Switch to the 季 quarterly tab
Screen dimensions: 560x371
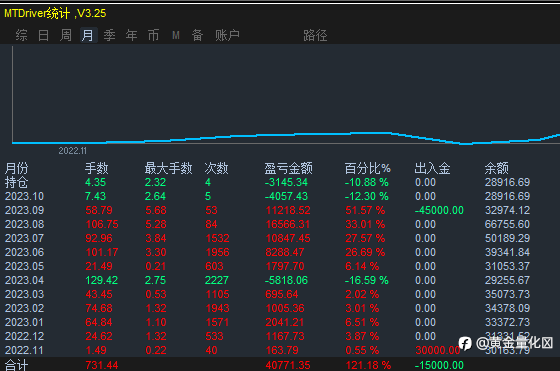click(x=109, y=35)
